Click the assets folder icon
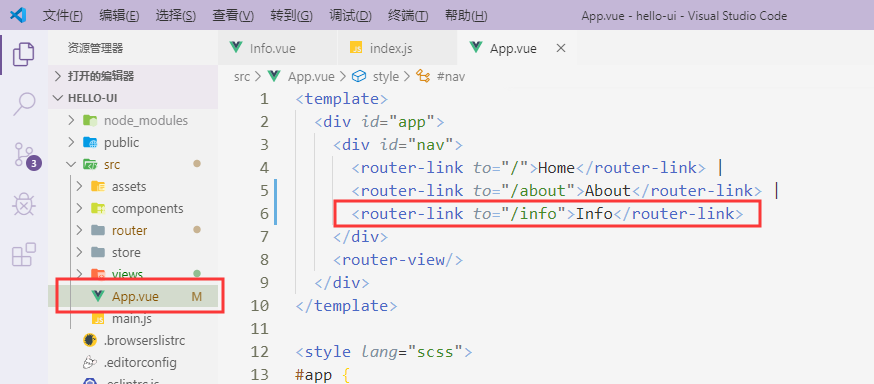The width and height of the screenshot is (874, 384). click(98, 186)
